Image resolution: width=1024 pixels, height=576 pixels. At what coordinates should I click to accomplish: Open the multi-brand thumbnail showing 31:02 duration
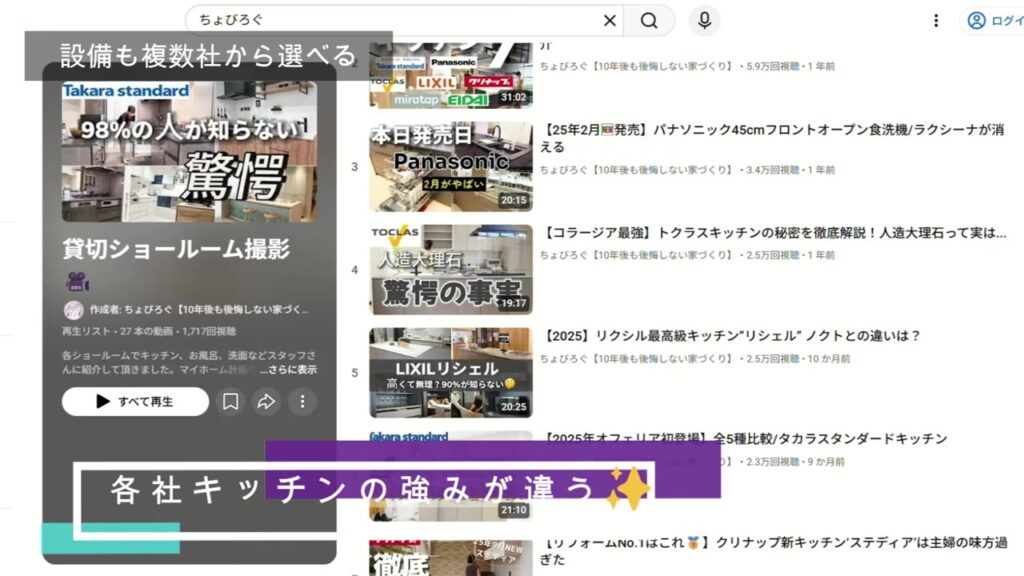tap(451, 75)
